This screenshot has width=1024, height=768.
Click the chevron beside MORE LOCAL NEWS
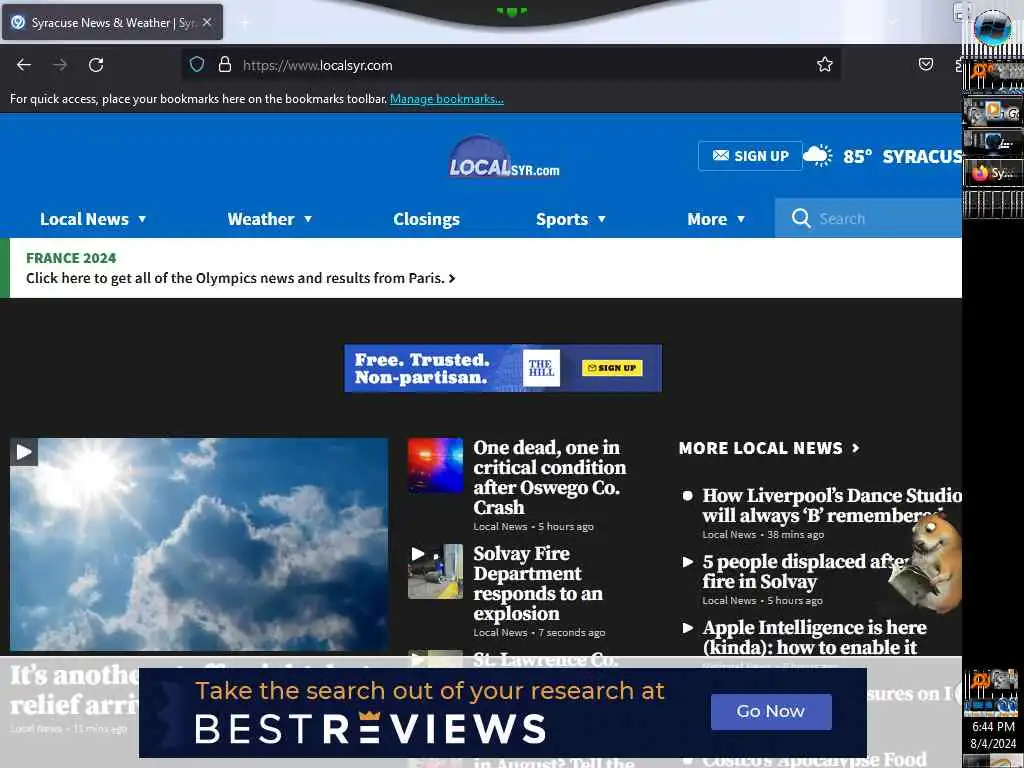point(856,448)
